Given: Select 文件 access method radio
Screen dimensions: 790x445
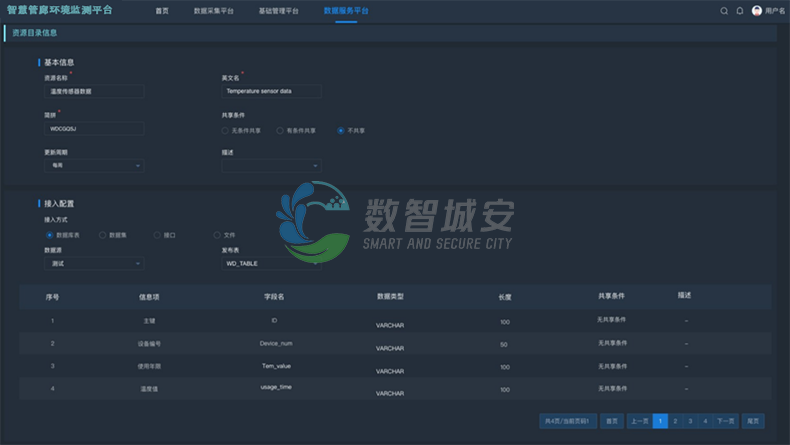Looking at the screenshot, I should pyautogui.click(x=217, y=235).
